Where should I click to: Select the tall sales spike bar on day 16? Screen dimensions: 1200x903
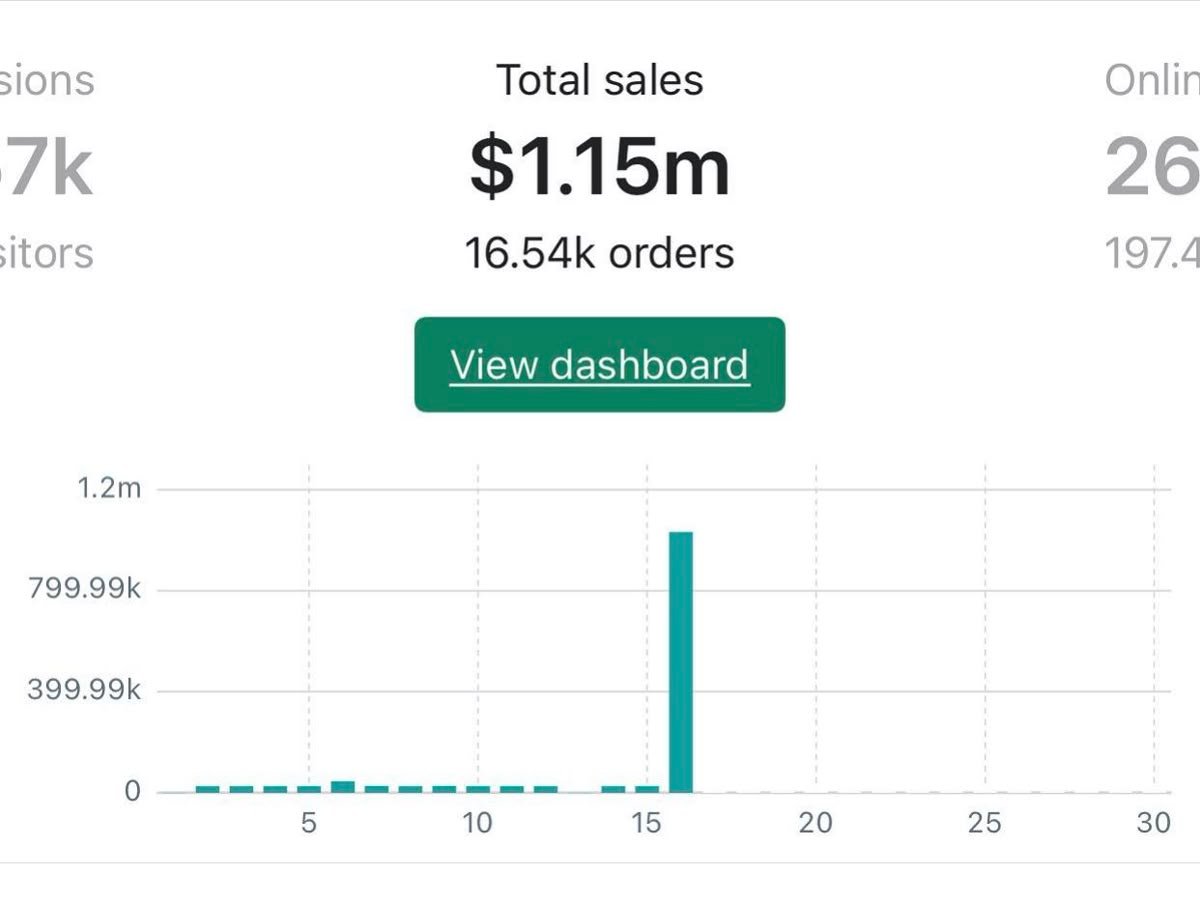(683, 660)
